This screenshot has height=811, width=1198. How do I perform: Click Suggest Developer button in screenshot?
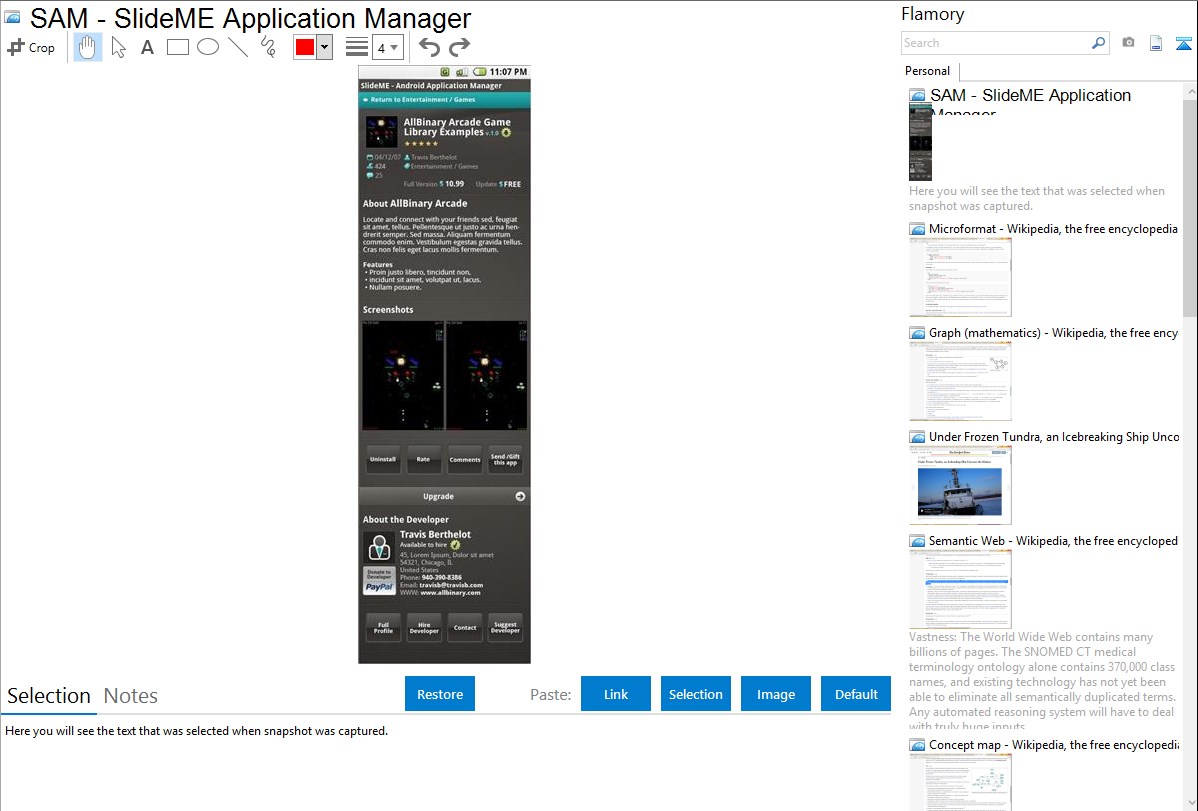click(x=505, y=628)
